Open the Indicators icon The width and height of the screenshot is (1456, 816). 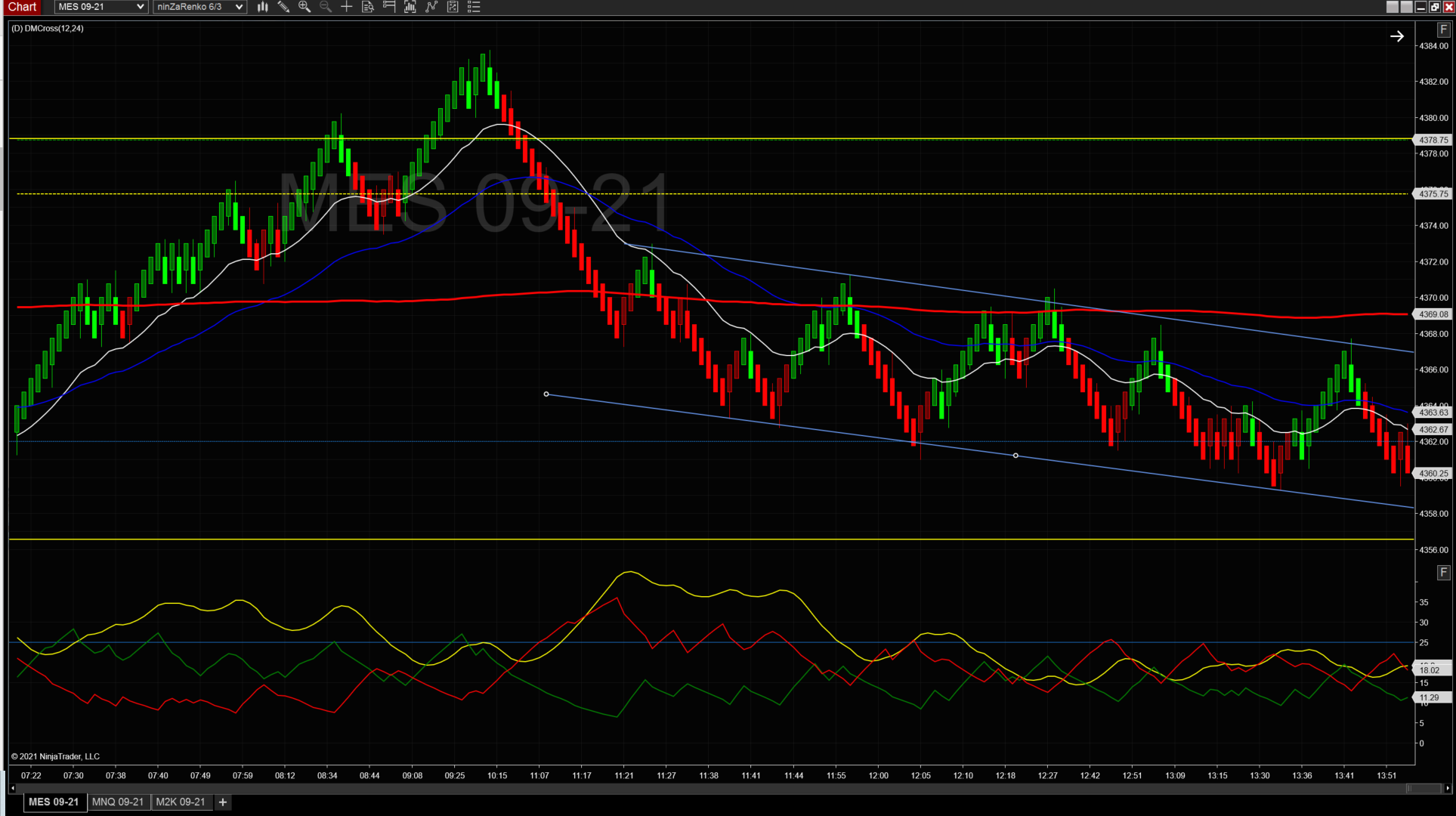[431, 7]
